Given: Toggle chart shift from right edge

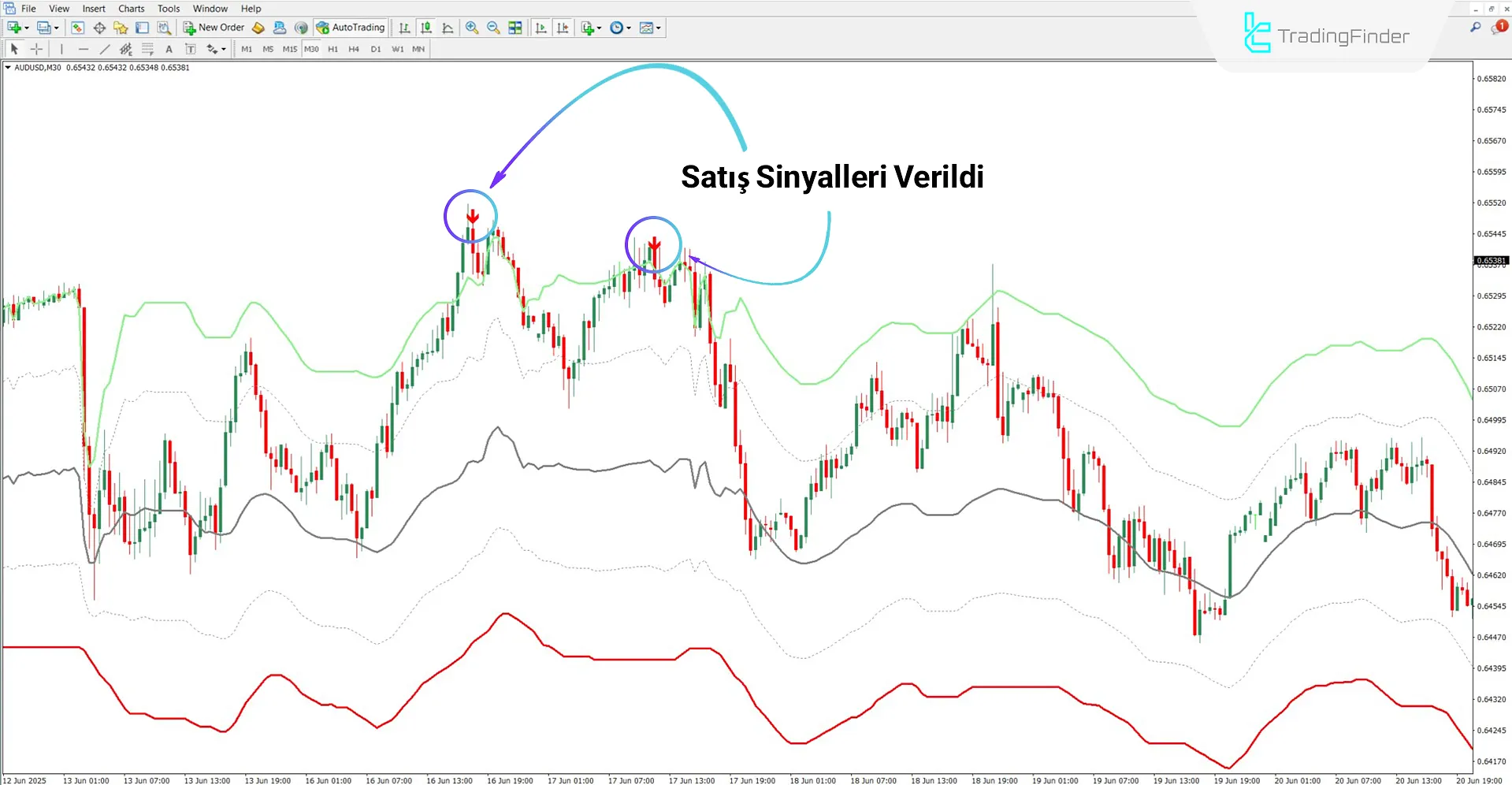Looking at the screenshot, I should click(563, 28).
